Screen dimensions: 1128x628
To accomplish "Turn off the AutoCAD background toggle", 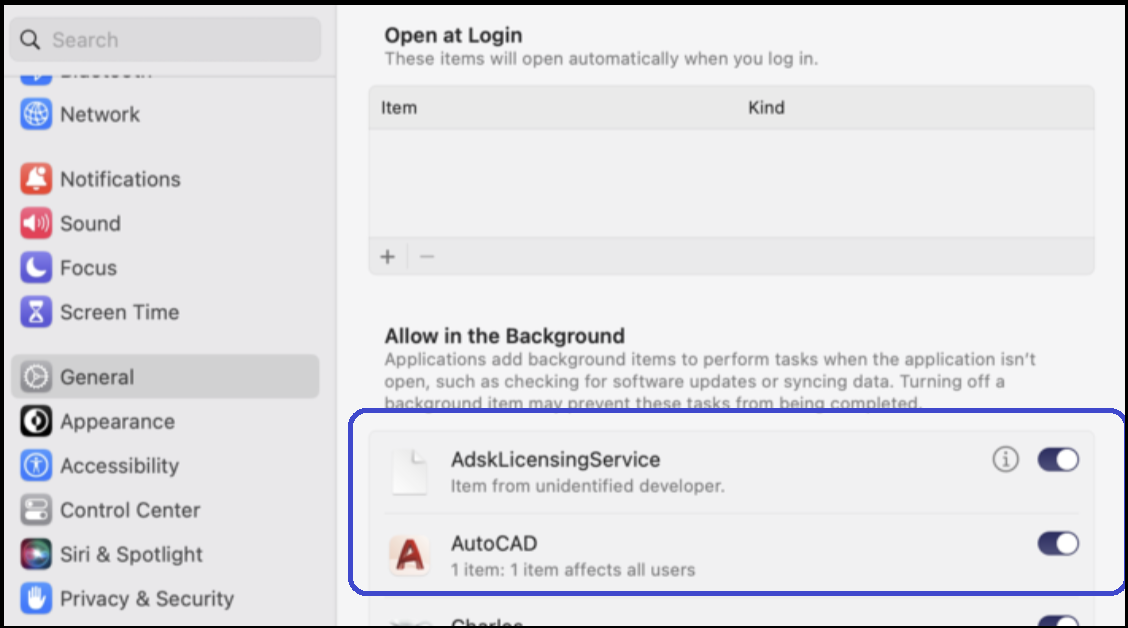I will point(1057,543).
